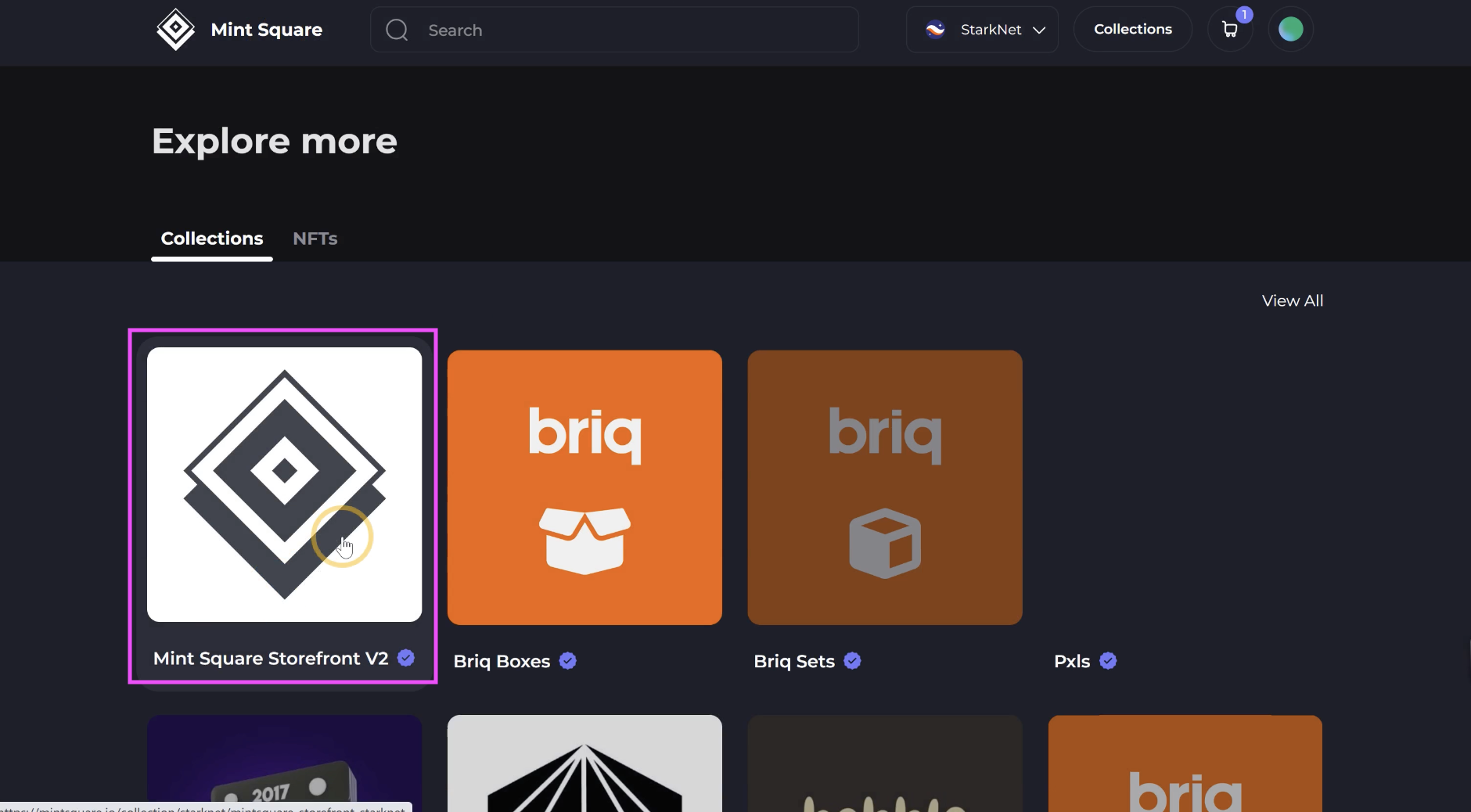Image resolution: width=1471 pixels, height=812 pixels.
Task: Switch to the Collections tab
Action: pos(212,239)
